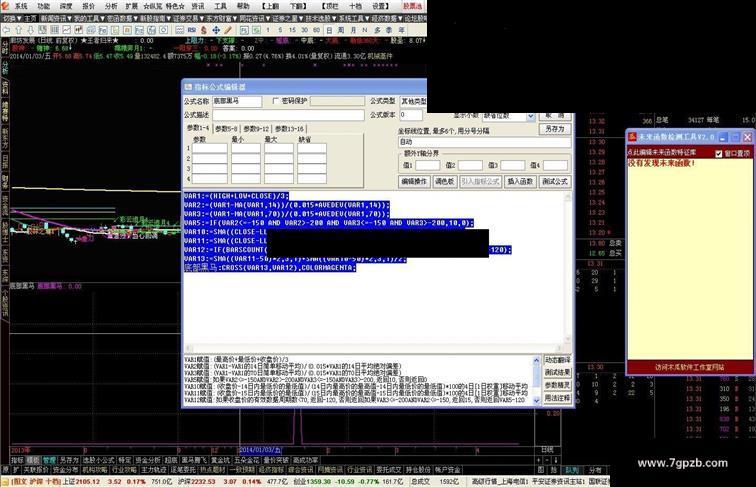Click the 公式名称 input field
Viewport: 756px width, 487px height.
pos(237,101)
